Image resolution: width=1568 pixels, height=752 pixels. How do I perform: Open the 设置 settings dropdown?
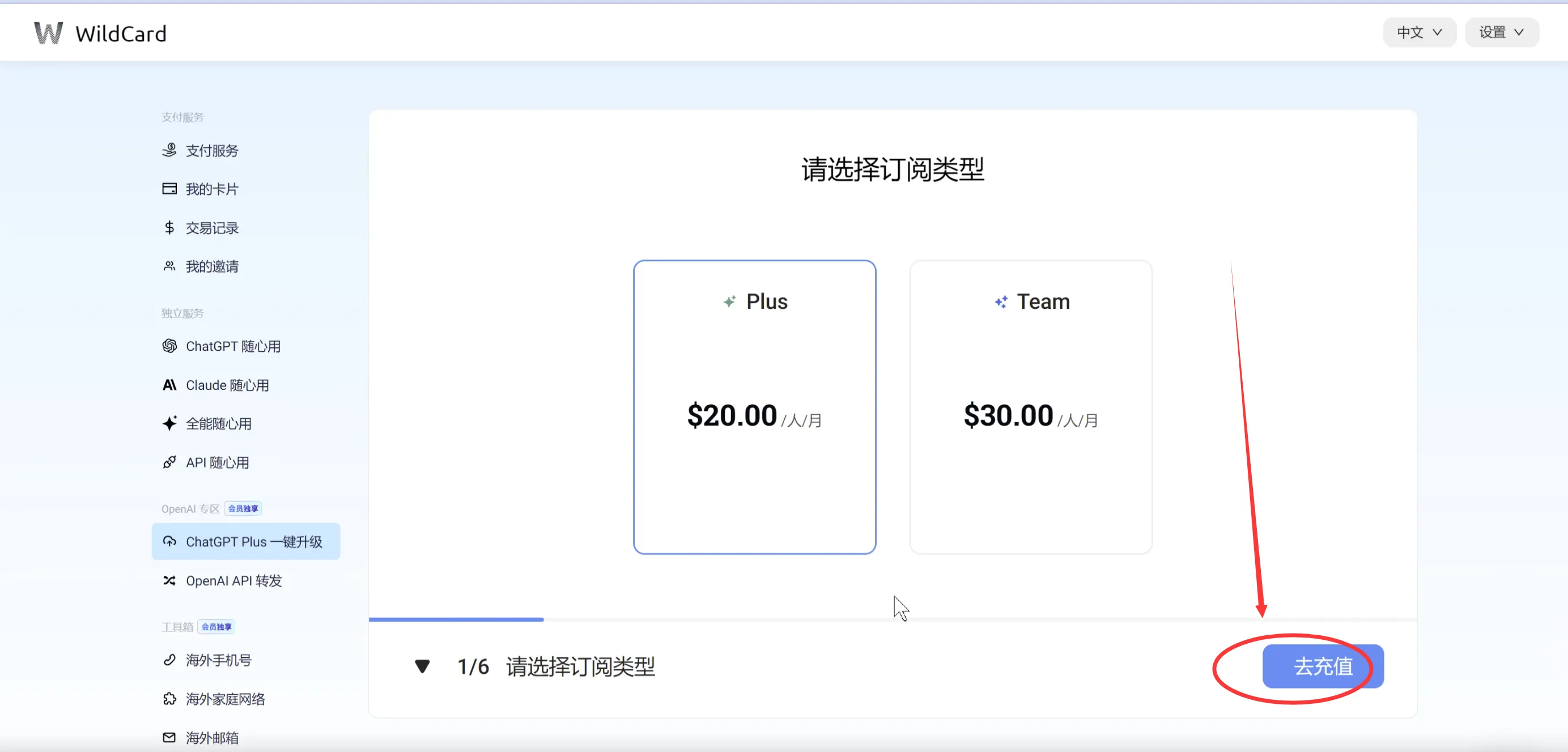(x=1501, y=32)
